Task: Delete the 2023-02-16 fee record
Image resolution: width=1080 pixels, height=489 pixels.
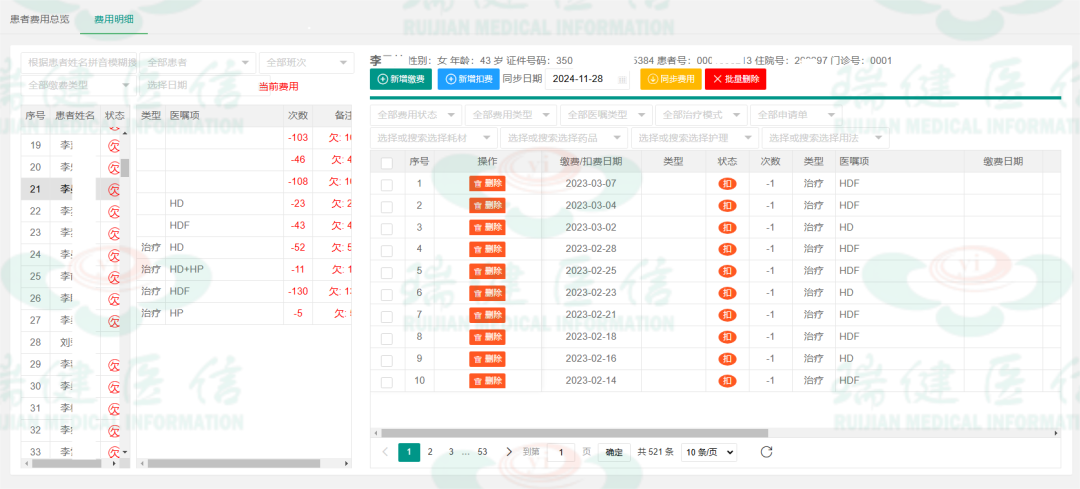Action: [x=487, y=359]
